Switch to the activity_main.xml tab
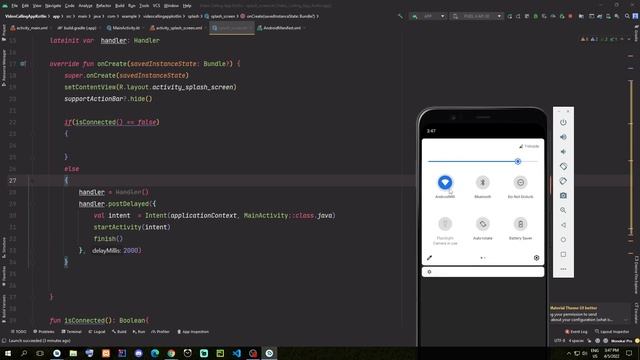Screen dimensions: 640x360 [x=29, y=28]
